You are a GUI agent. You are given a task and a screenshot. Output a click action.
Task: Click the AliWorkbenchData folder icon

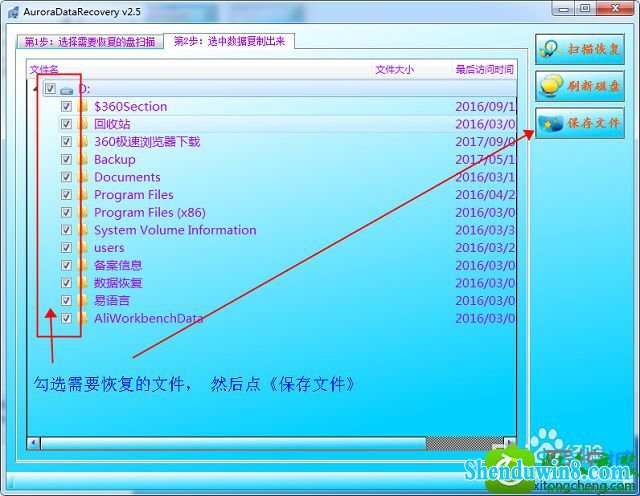(x=82, y=318)
